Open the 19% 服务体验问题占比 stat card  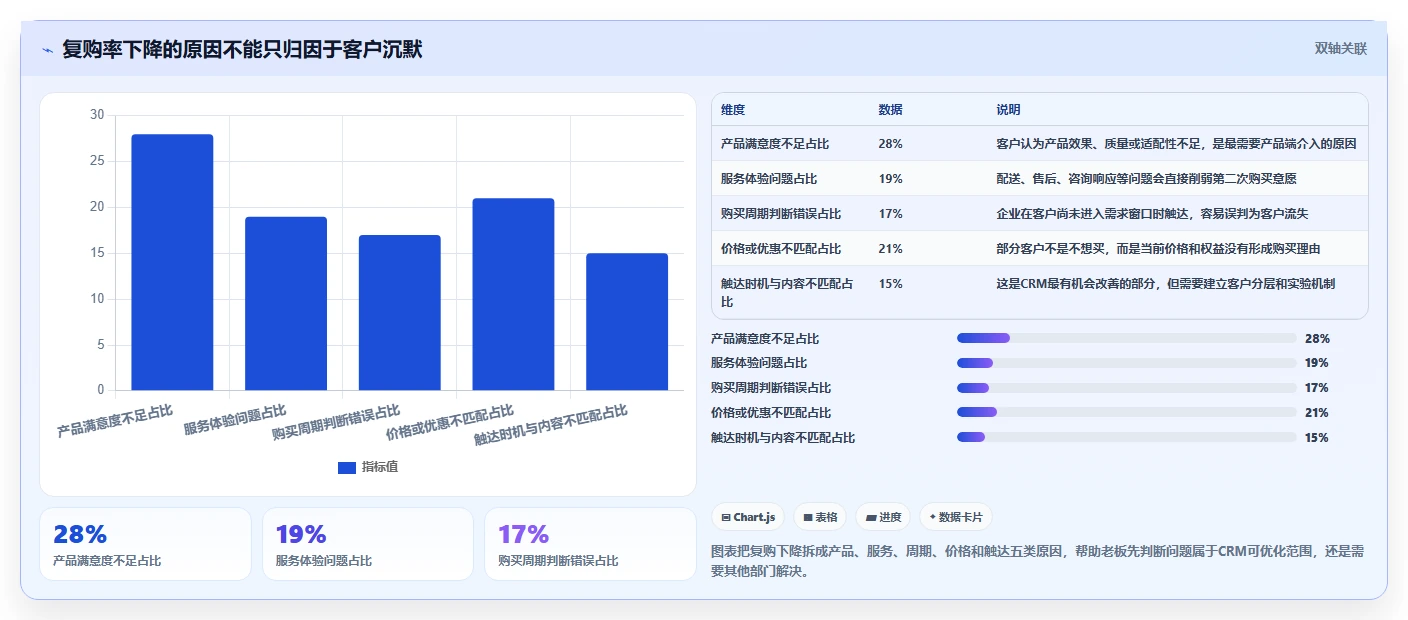(368, 544)
